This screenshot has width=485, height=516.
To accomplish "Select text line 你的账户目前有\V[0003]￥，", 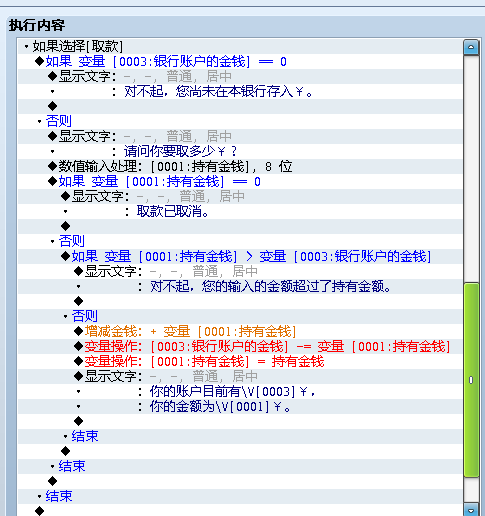I will (x=240, y=391).
